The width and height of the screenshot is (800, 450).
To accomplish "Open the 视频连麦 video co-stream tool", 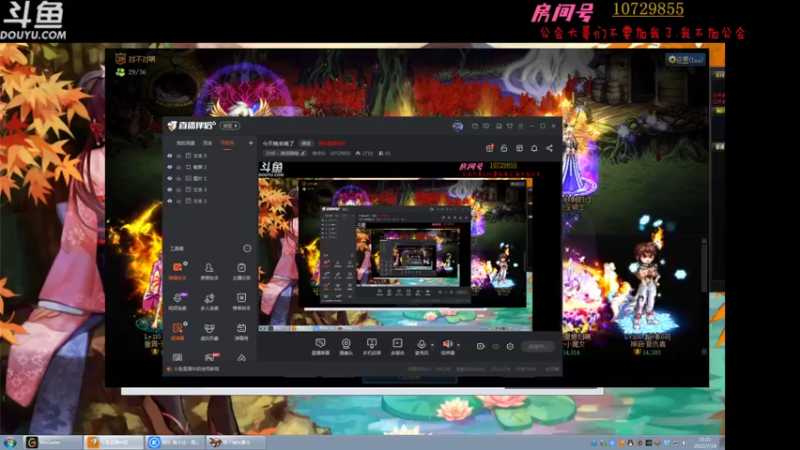I will pyautogui.click(x=178, y=301).
